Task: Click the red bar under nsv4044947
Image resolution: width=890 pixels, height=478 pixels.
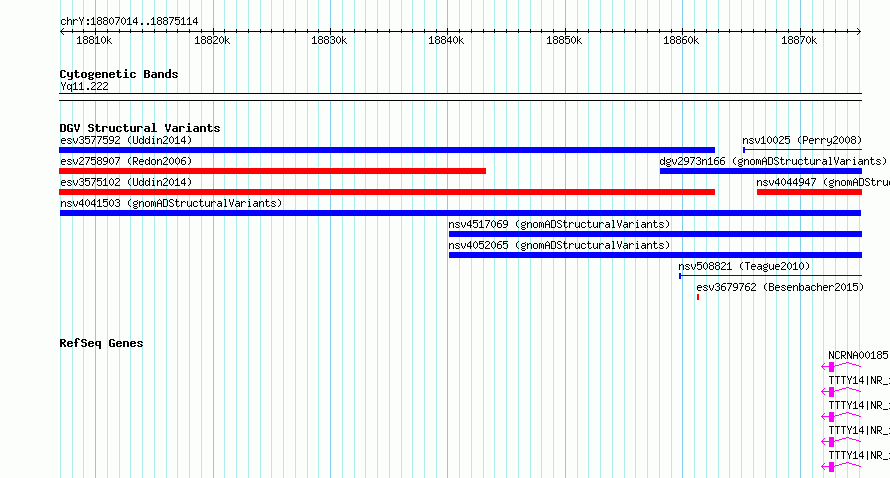Action: 809,192
